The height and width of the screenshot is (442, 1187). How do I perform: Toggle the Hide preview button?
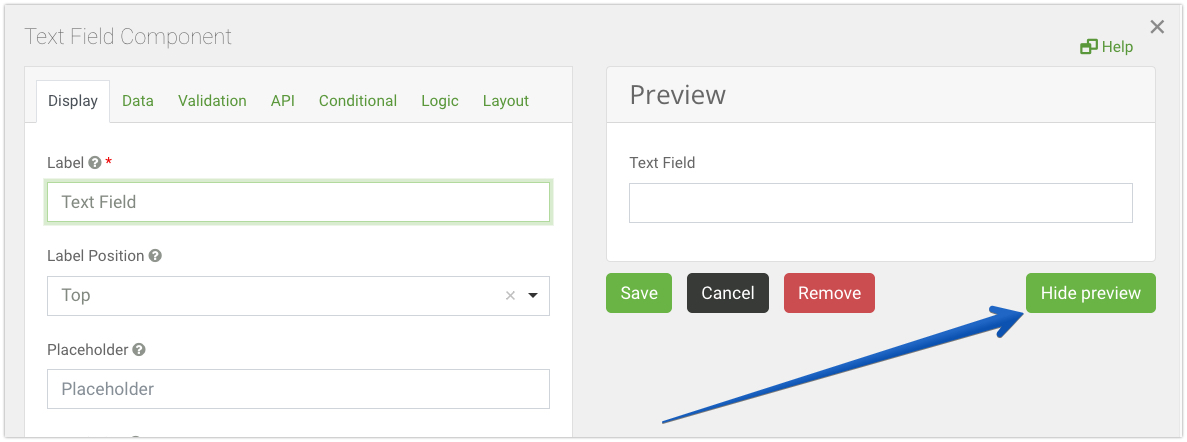tap(1091, 293)
